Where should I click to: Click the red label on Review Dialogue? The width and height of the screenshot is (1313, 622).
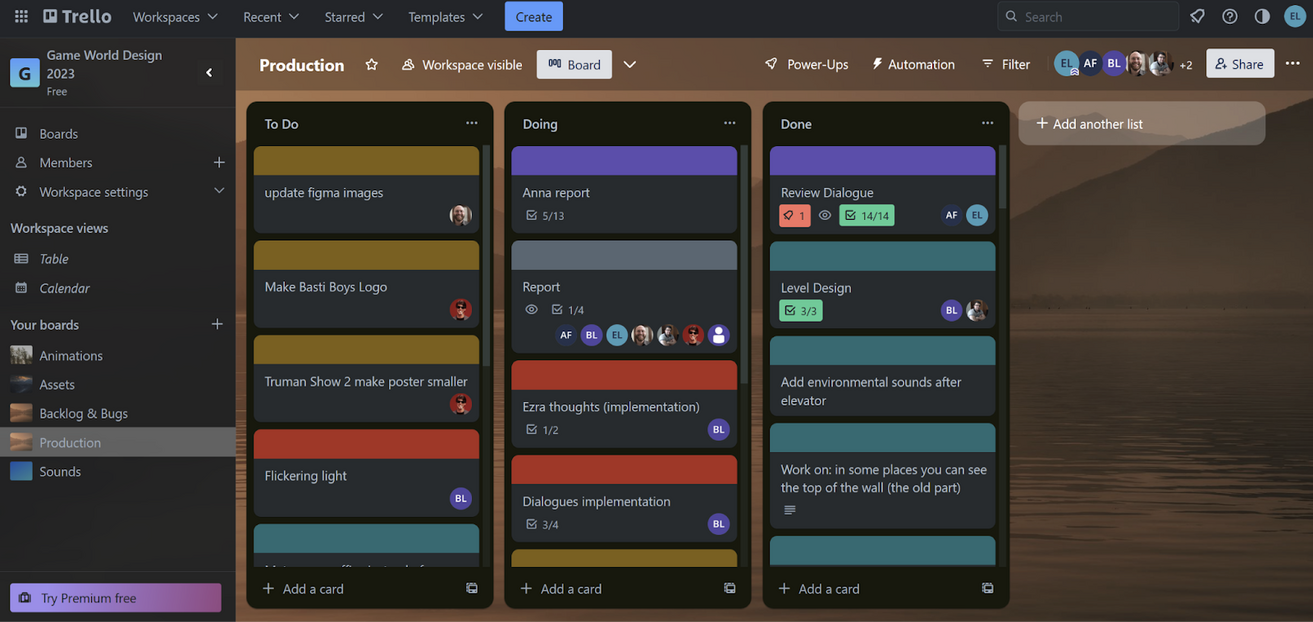[x=794, y=215]
